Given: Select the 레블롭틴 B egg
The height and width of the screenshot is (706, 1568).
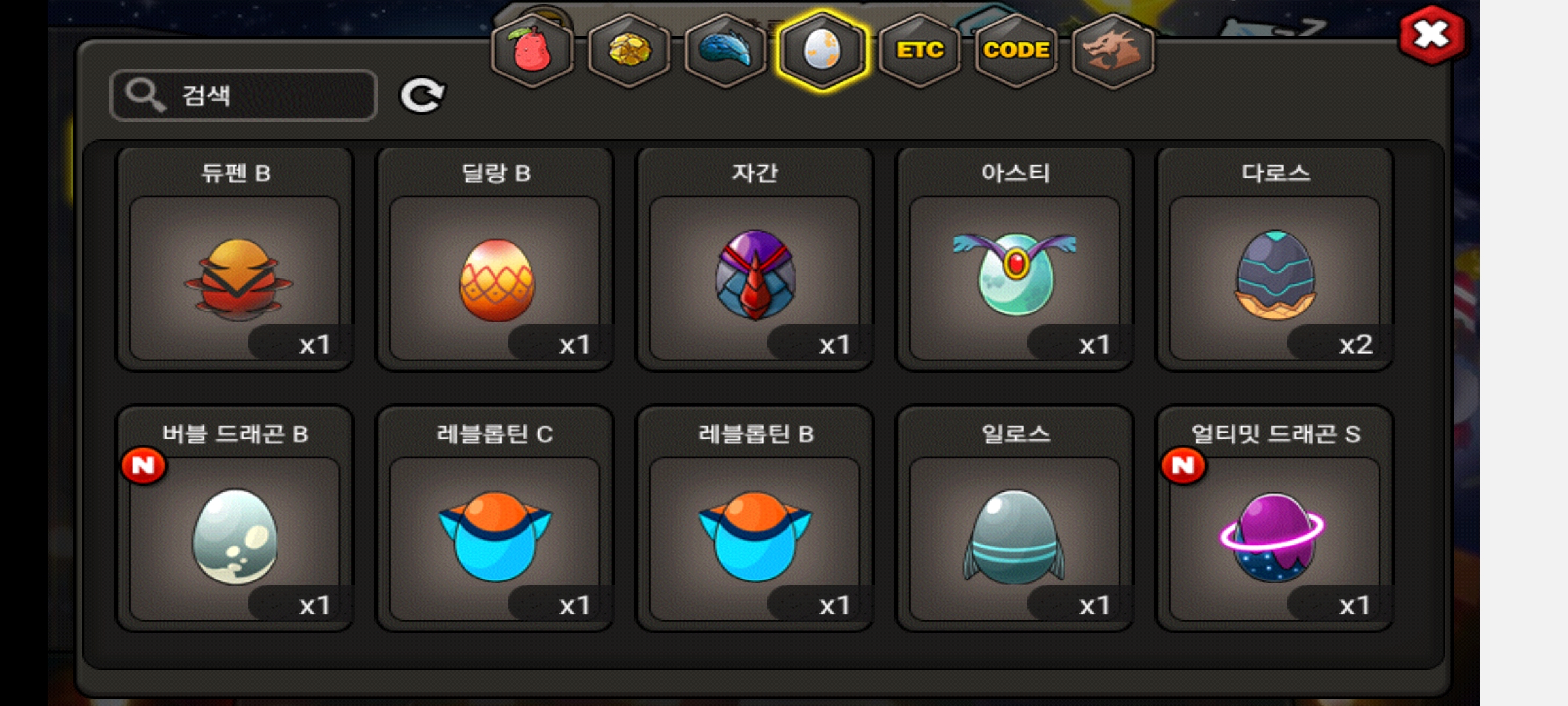Looking at the screenshot, I should pyautogui.click(x=755, y=519).
